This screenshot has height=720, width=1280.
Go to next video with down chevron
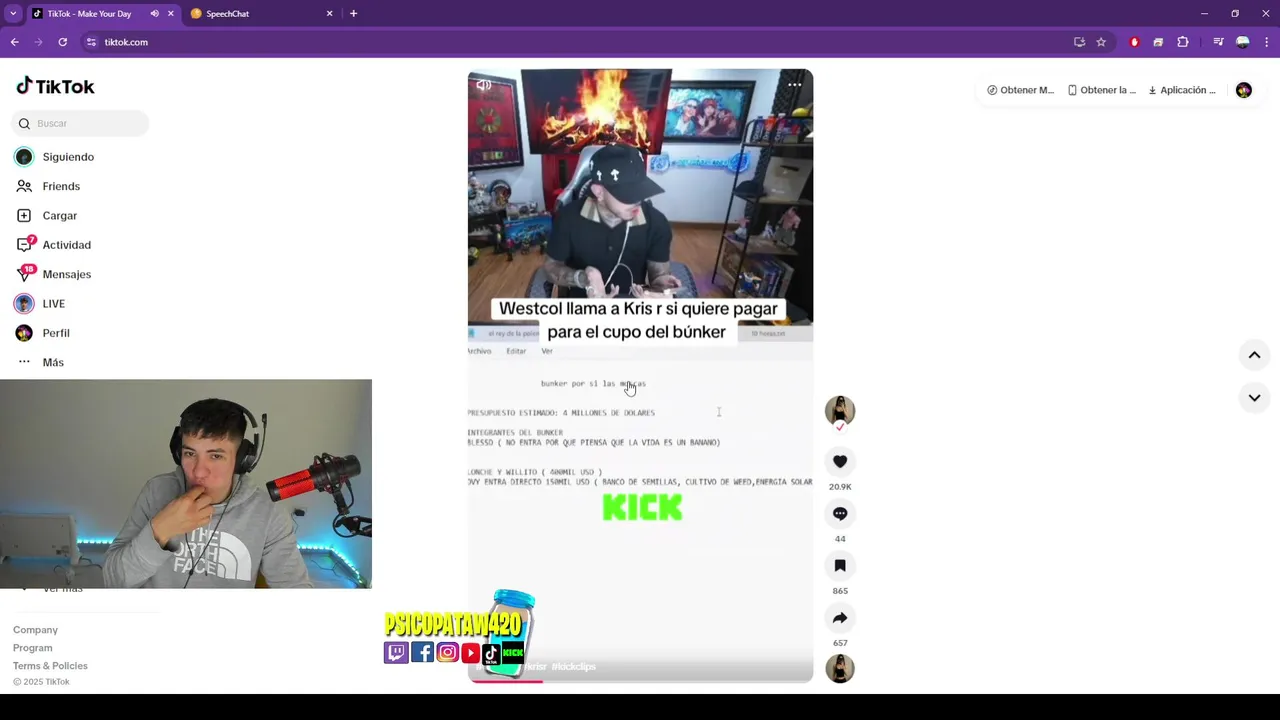1254,397
